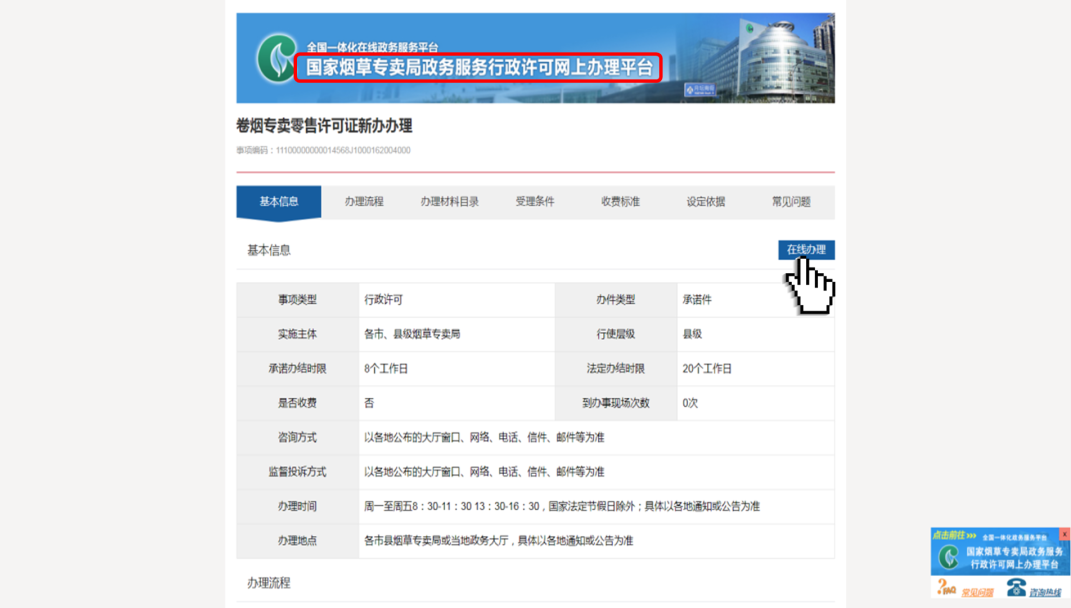The height and width of the screenshot is (608, 1071).
Task: Open the 办理材料目录 tab
Action: pyautogui.click(x=449, y=202)
